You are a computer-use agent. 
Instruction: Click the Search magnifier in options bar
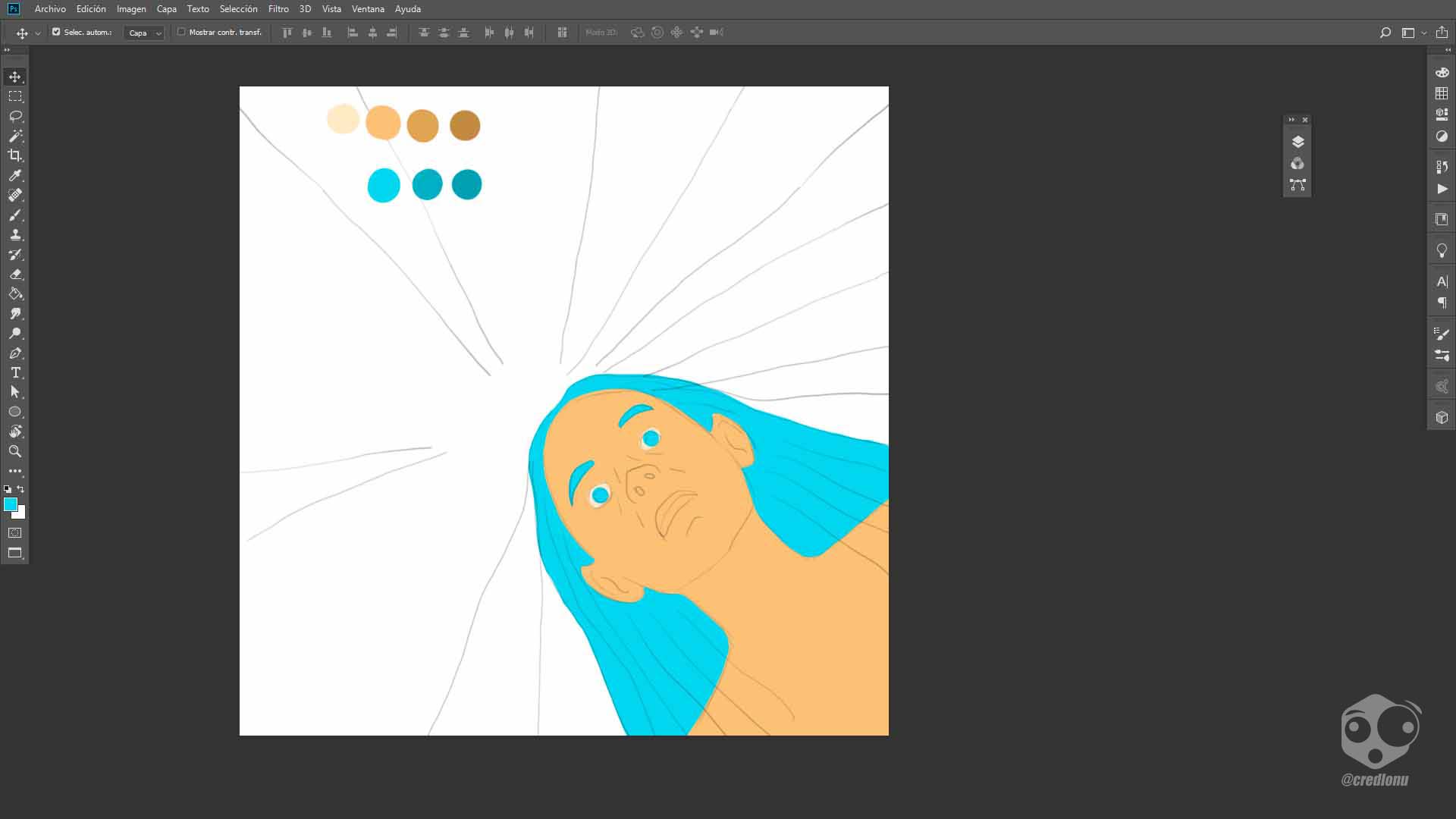pos(1385,33)
